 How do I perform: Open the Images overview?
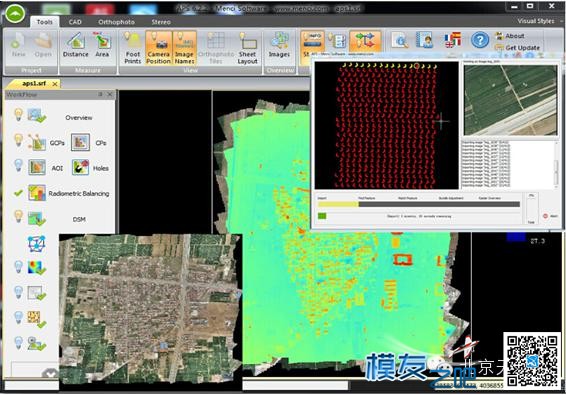pyautogui.click(x=279, y=45)
